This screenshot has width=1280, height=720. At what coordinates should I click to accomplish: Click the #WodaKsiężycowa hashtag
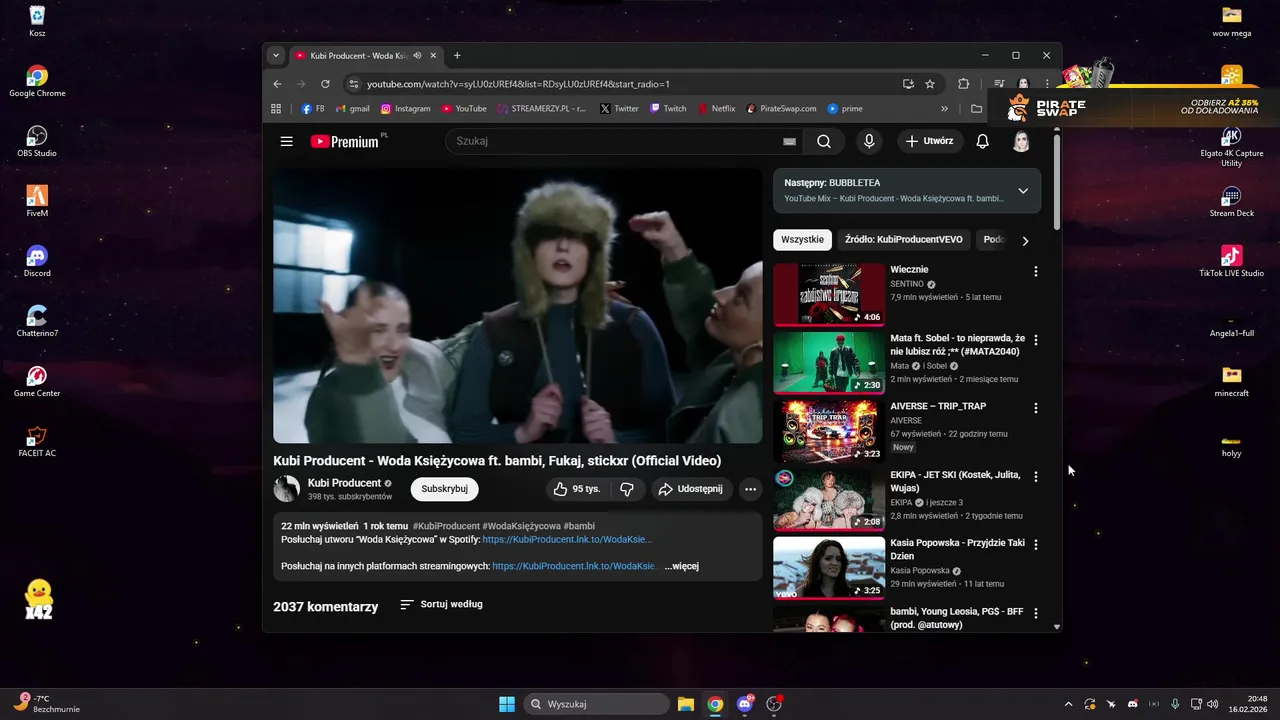click(521, 526)
